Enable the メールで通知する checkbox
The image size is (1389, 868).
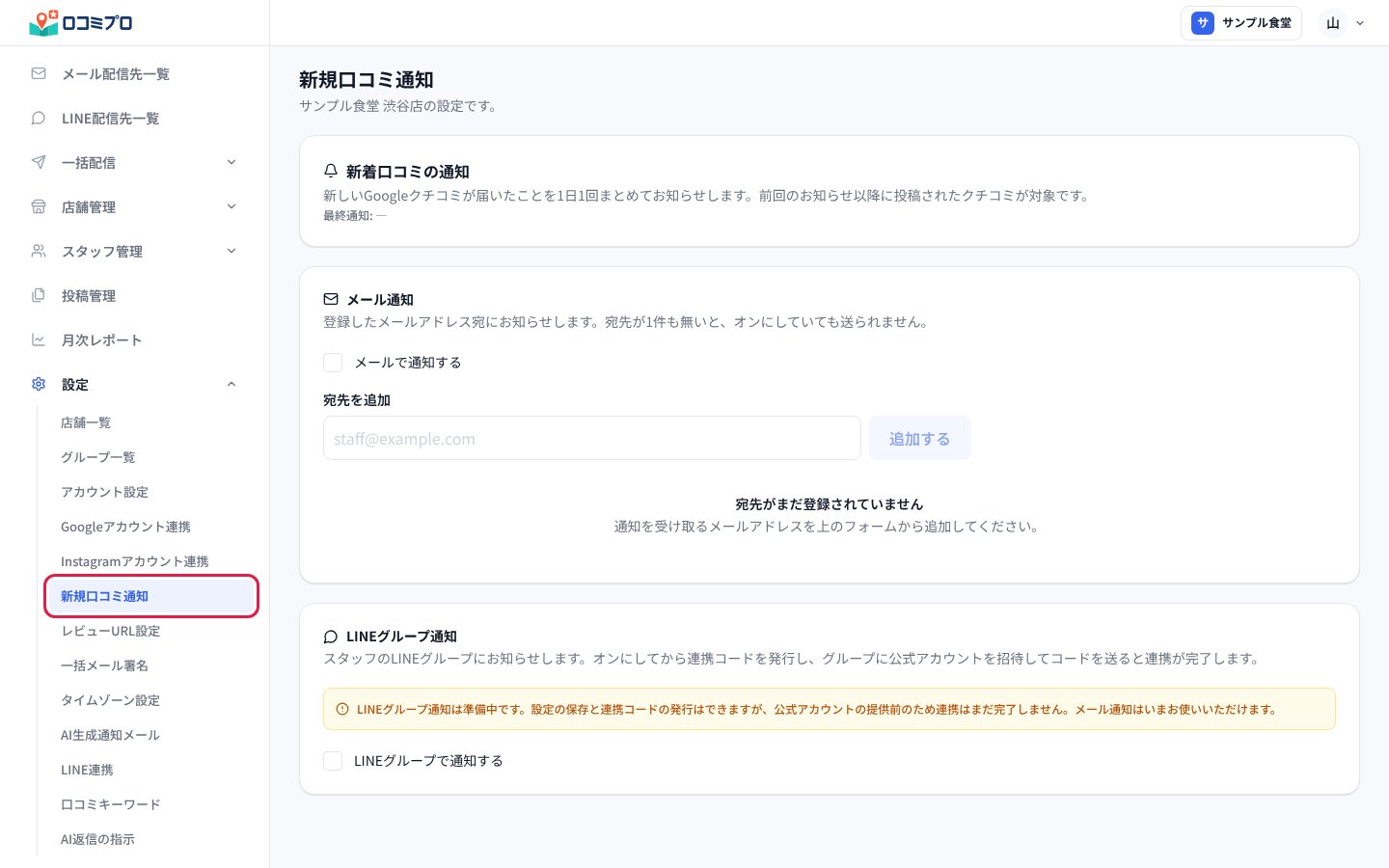coord(333,363)
